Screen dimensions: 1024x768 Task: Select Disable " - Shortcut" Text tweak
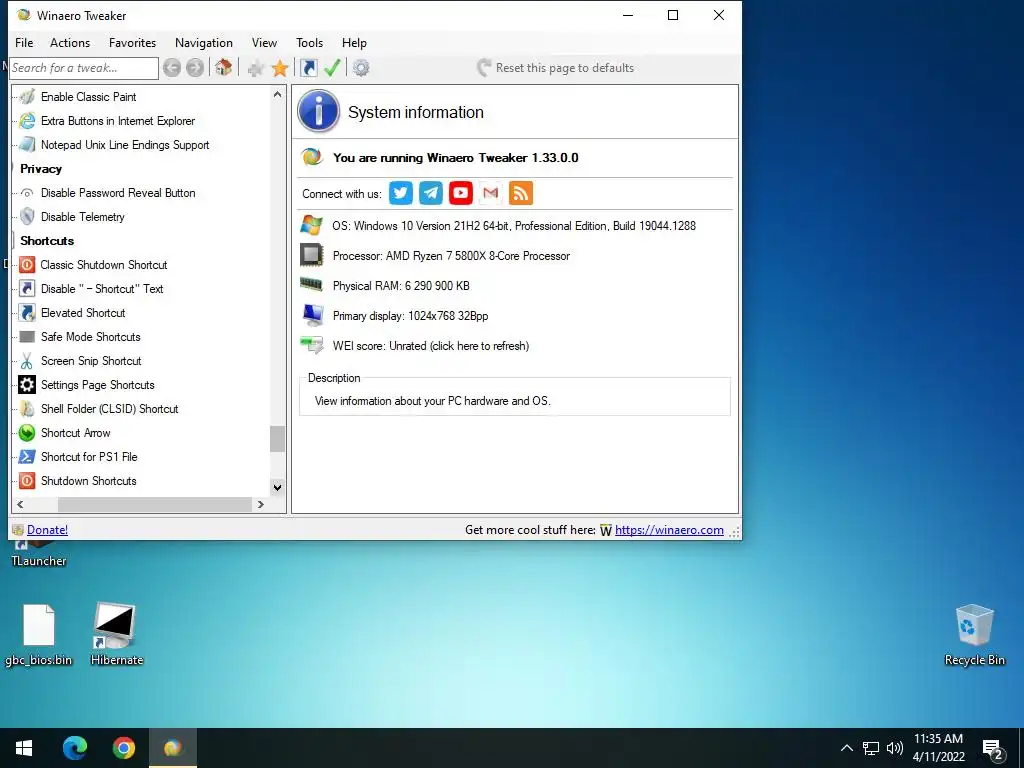coord(102,289)
